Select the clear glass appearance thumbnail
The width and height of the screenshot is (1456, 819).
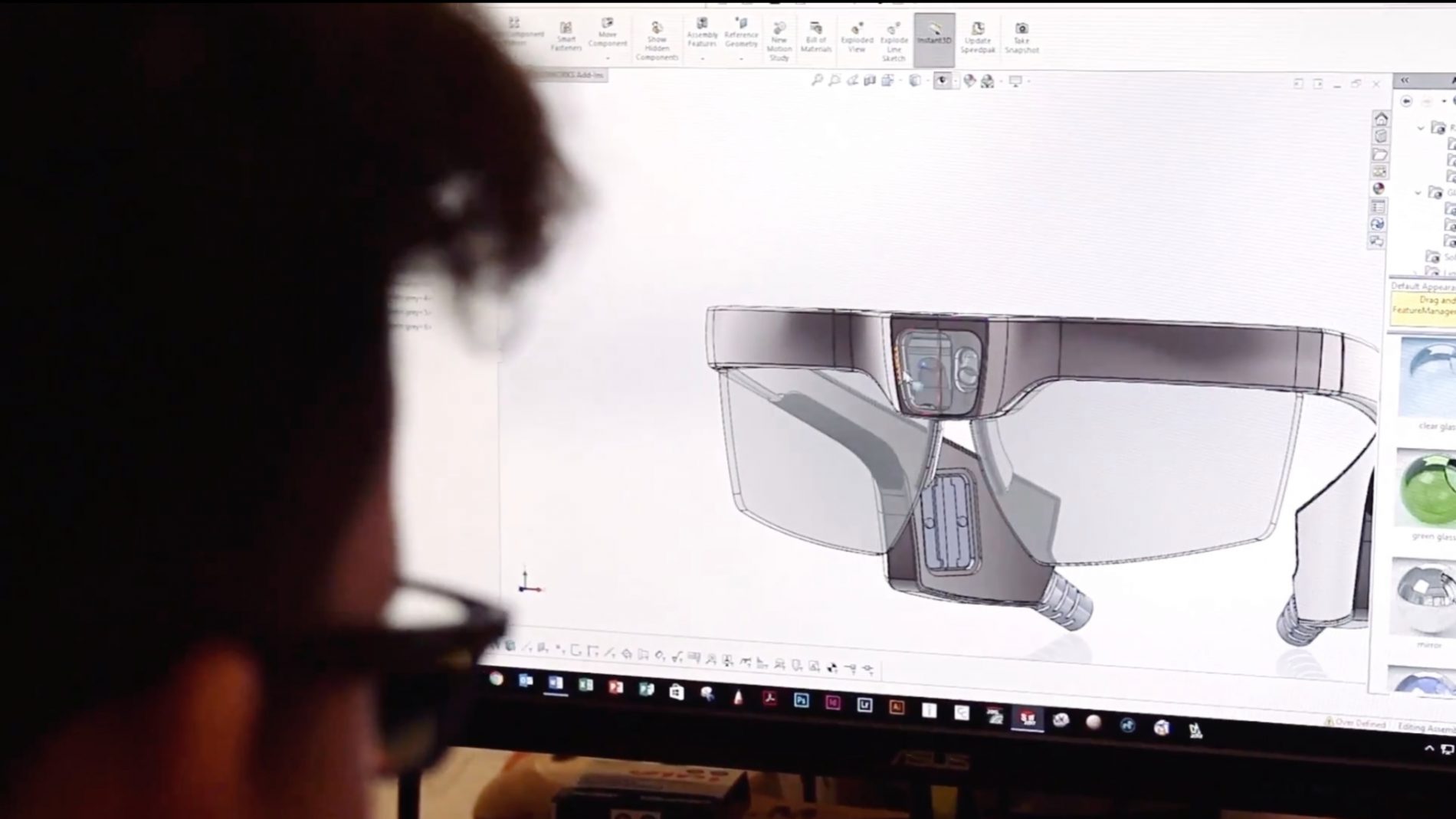(x=1427, y=377)
